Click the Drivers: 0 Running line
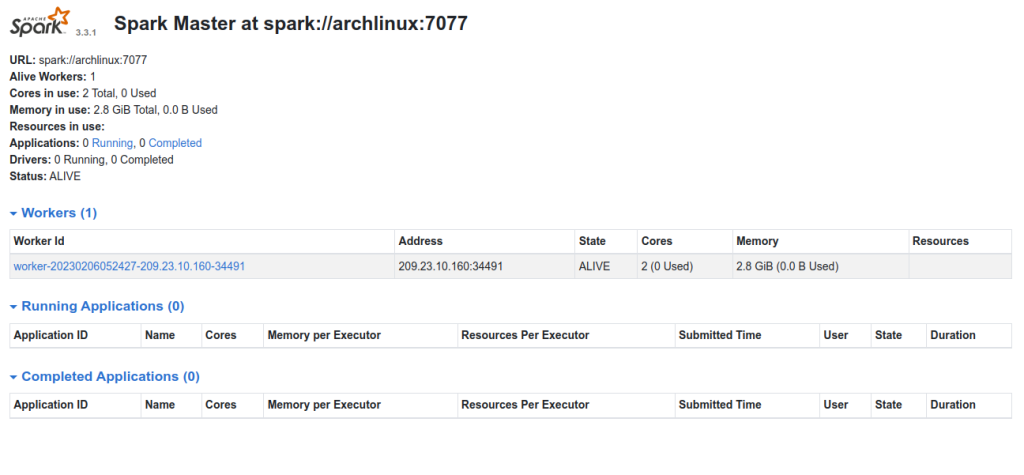Image resolution: width=1024 pixels, height=475 pixels. tap(91, 160)
